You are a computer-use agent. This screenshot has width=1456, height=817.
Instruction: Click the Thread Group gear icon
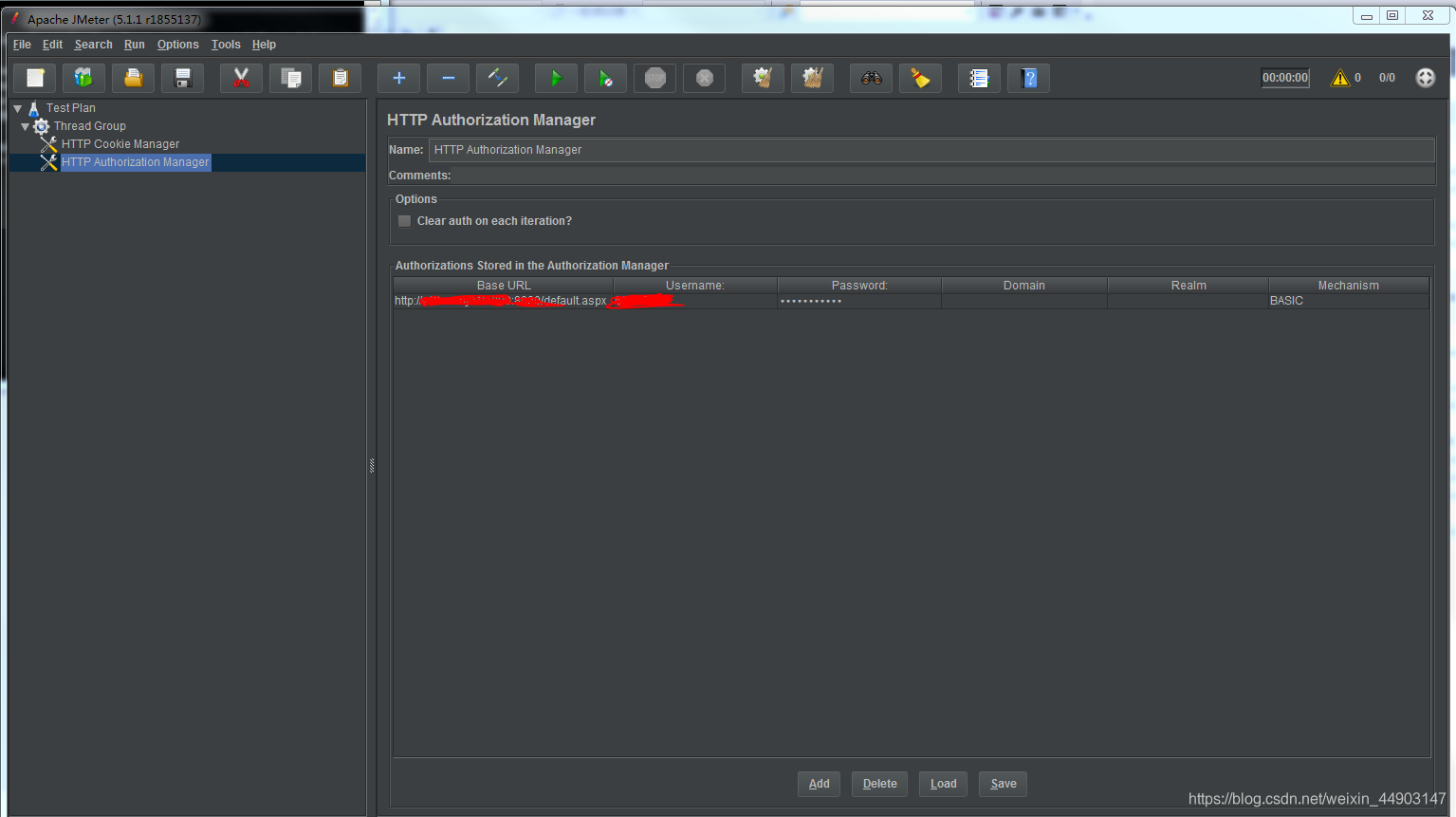click(41, 126)
